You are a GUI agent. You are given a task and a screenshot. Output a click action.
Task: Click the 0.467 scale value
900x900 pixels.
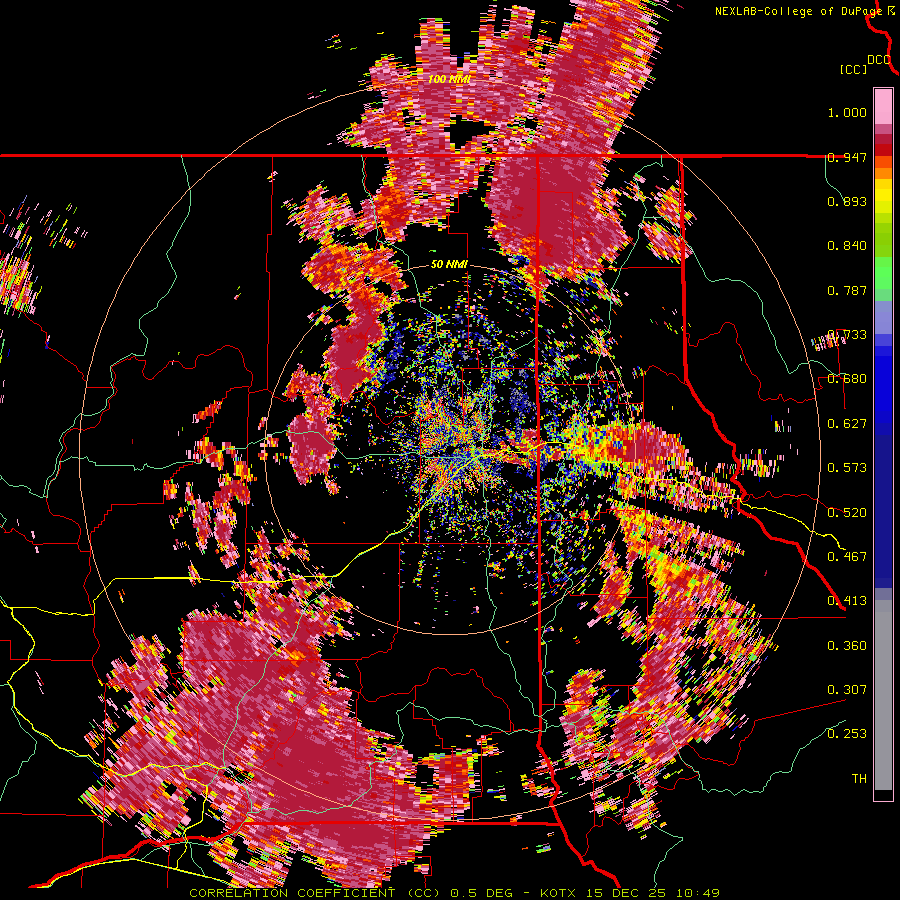(x=847, y=556)
